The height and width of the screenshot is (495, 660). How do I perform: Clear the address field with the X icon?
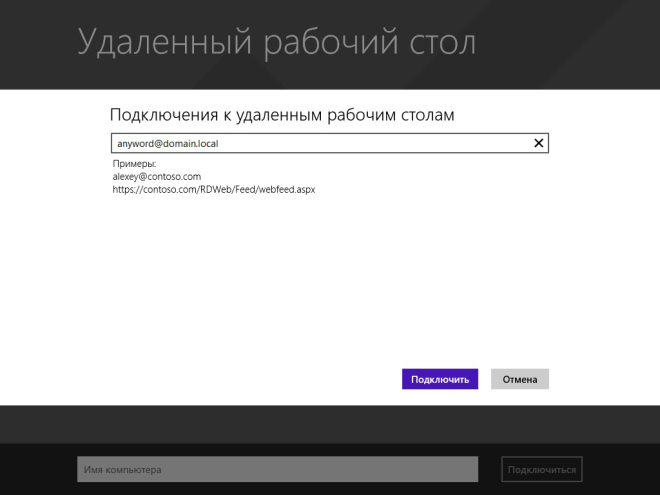click(539, 144)
